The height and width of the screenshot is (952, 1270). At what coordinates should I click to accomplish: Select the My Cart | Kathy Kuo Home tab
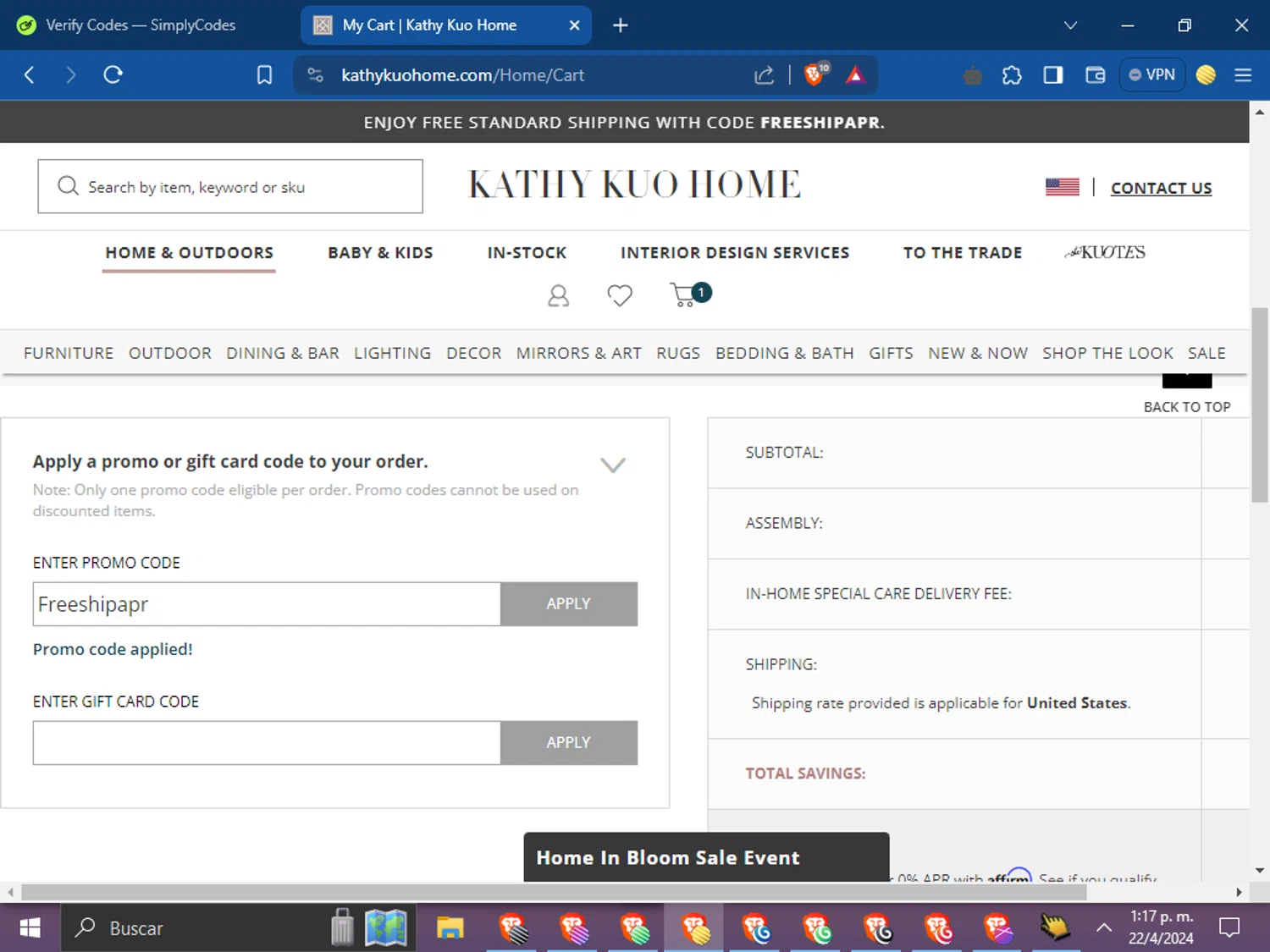(x=446, y=25)
